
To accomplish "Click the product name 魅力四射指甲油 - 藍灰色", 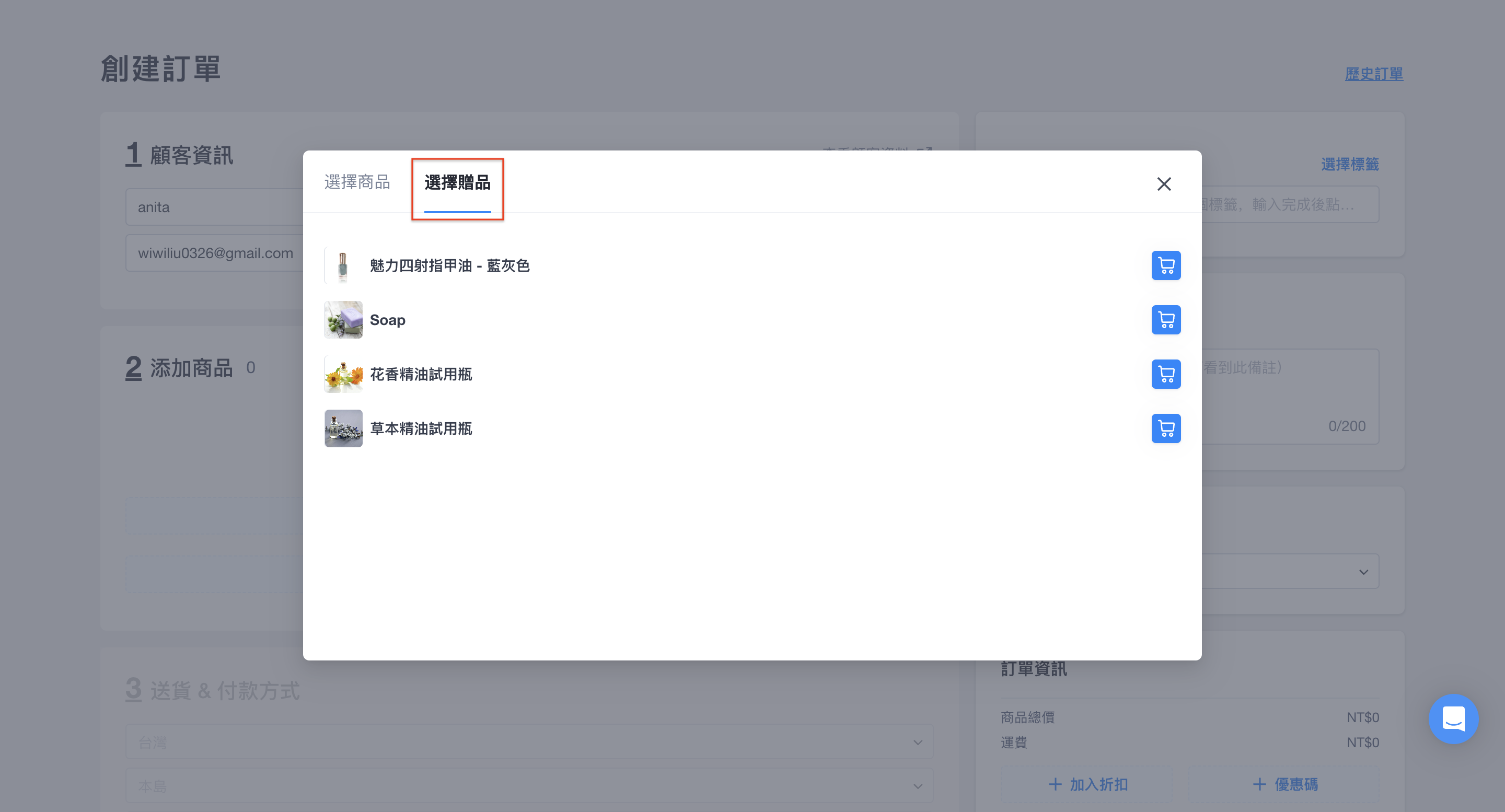I will pyautogui.click(x=449, y=266).
